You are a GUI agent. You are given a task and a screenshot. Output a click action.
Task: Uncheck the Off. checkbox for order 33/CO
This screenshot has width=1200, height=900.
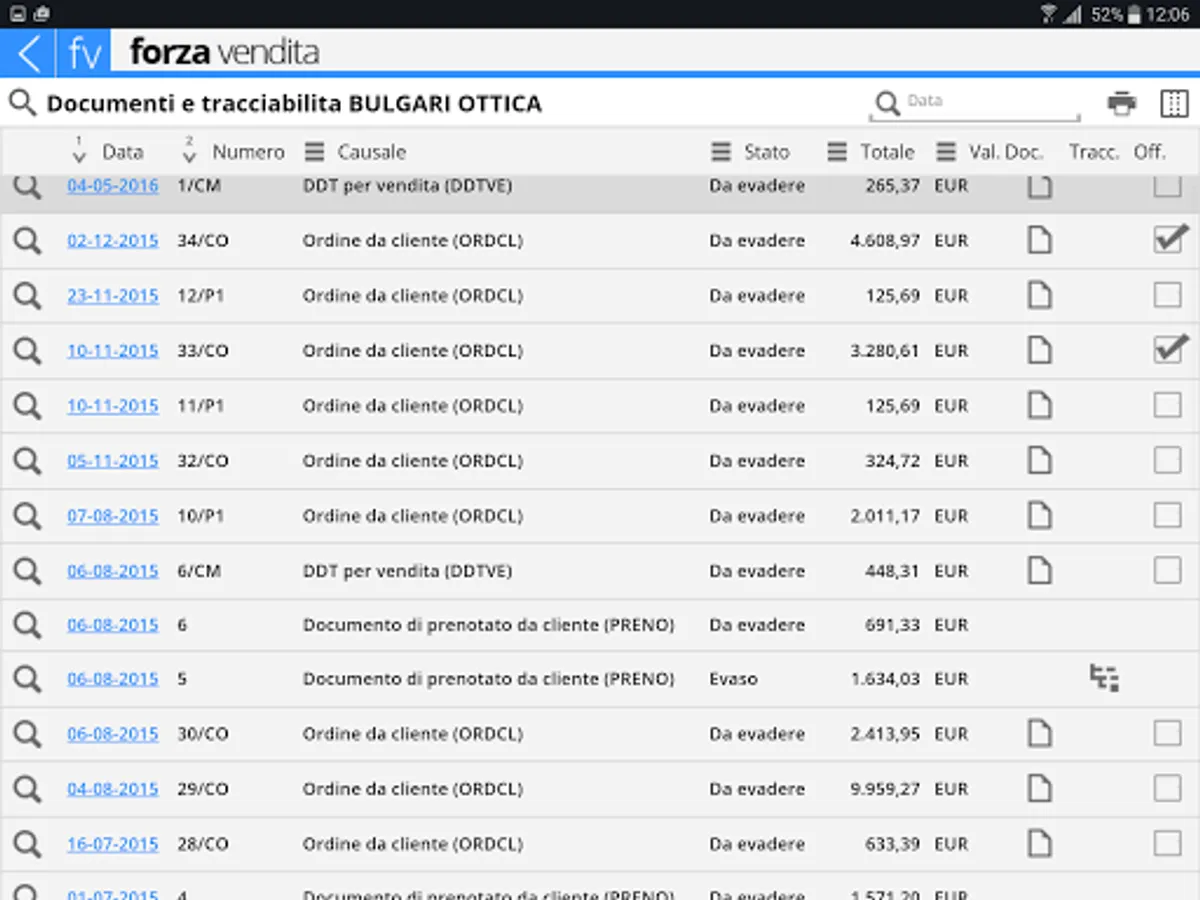coord(1168,350)
